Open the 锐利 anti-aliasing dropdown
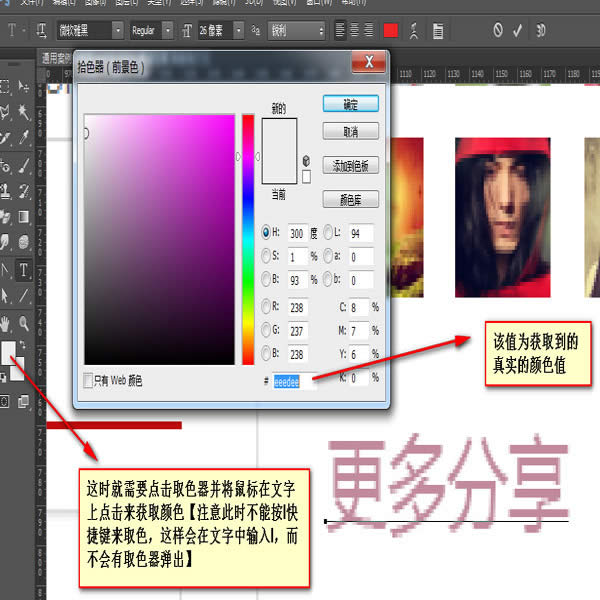 pyautogui.click(x=296, y=30)
